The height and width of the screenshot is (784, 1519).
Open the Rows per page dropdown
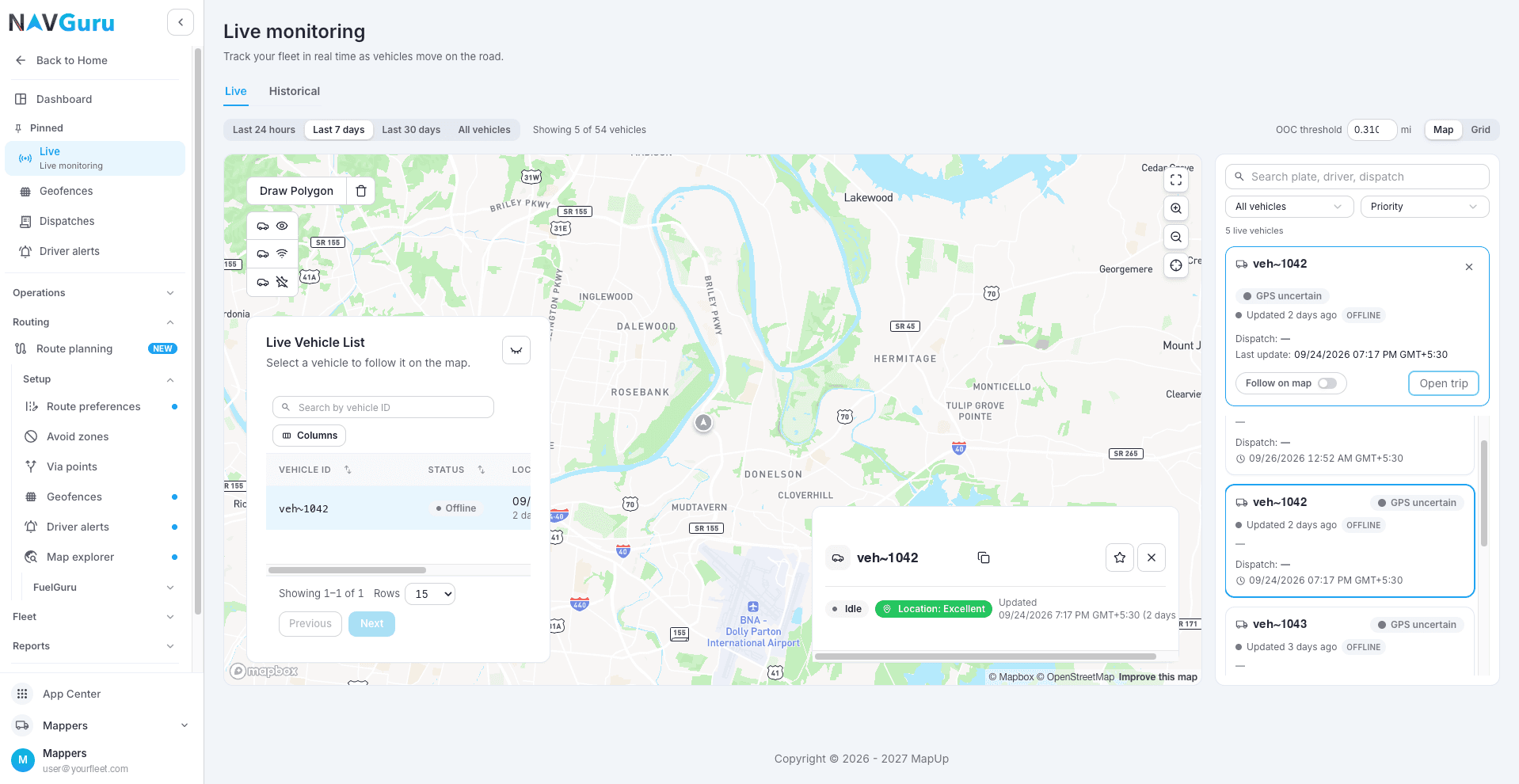(430, 594)
